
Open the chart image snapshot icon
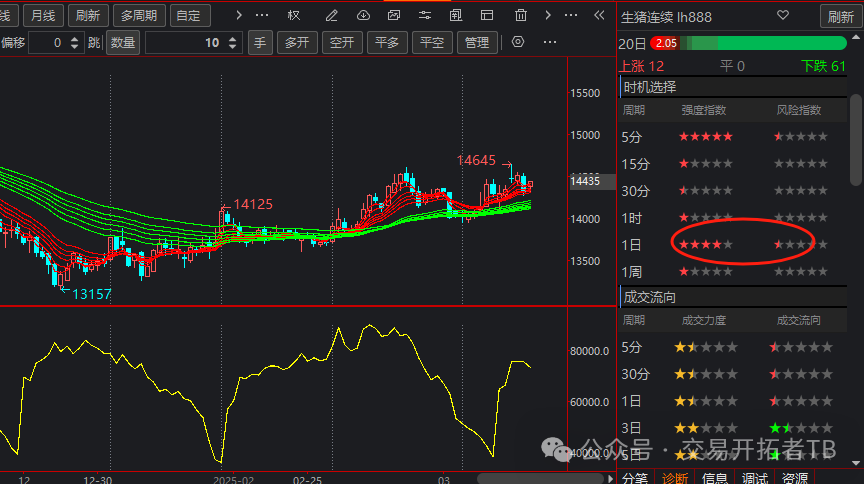(394, 15)
